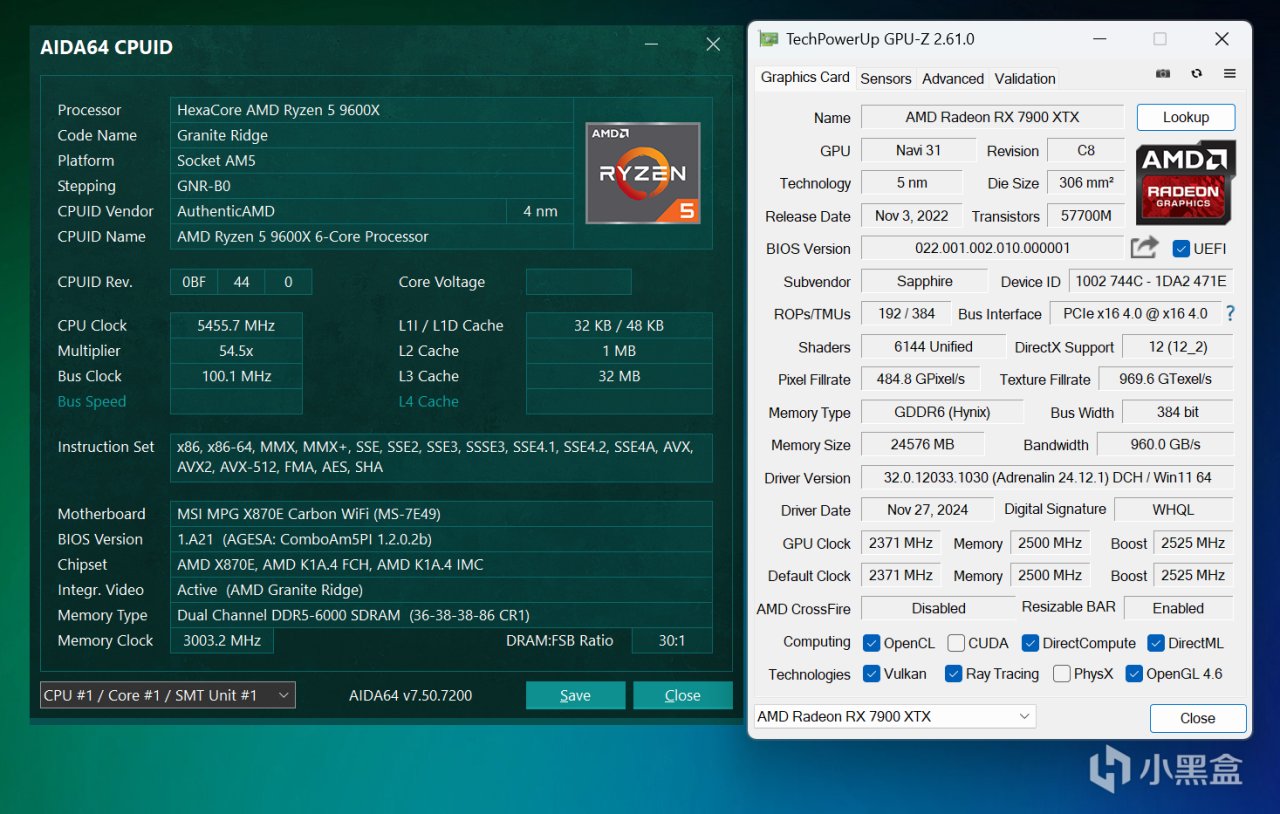Click the Close button in AIDA64
The image size is (1280, 814).
(683, 695)
